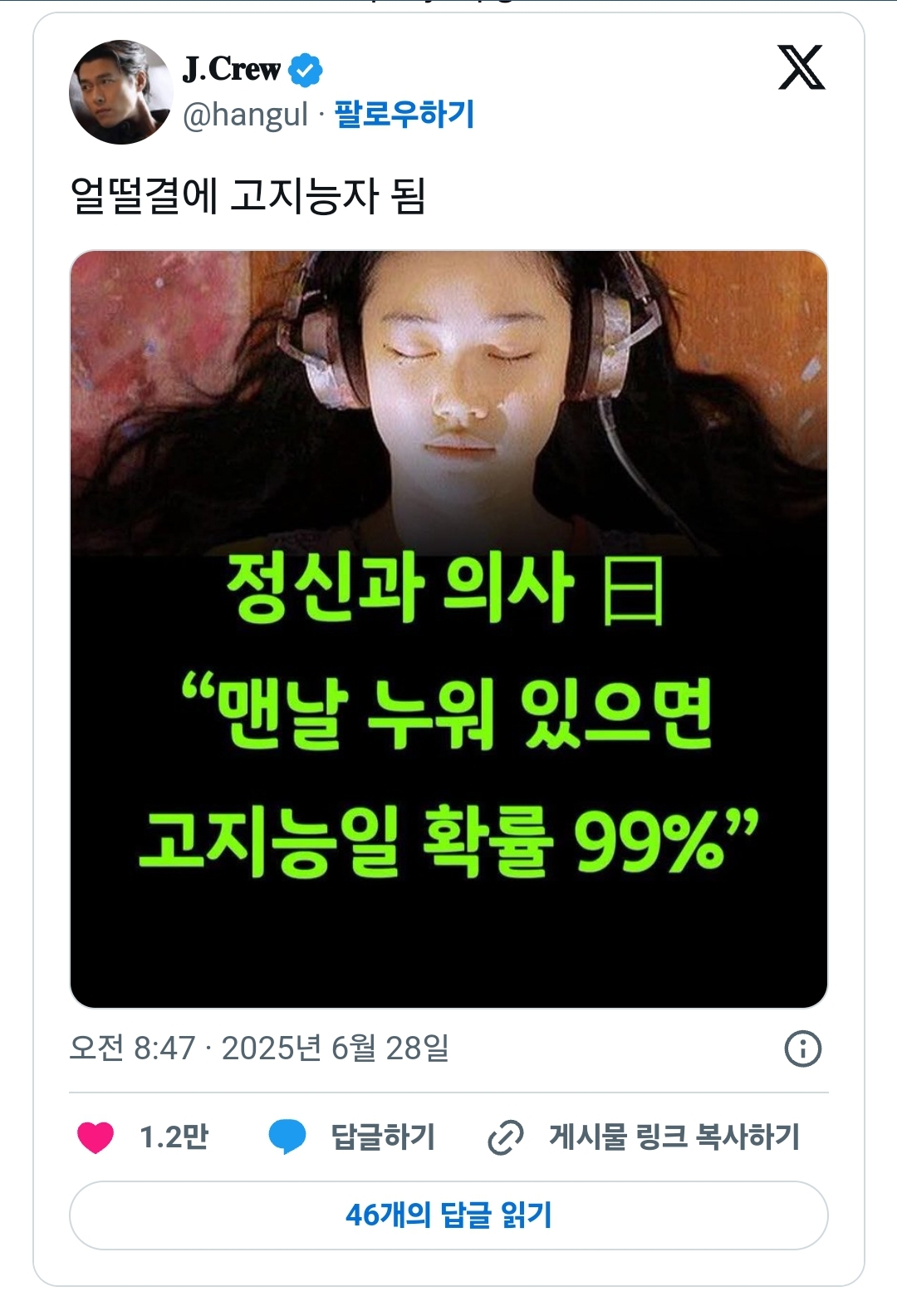Click the tweet text 얼떨결에 고지능자 됨

(248, 196)
